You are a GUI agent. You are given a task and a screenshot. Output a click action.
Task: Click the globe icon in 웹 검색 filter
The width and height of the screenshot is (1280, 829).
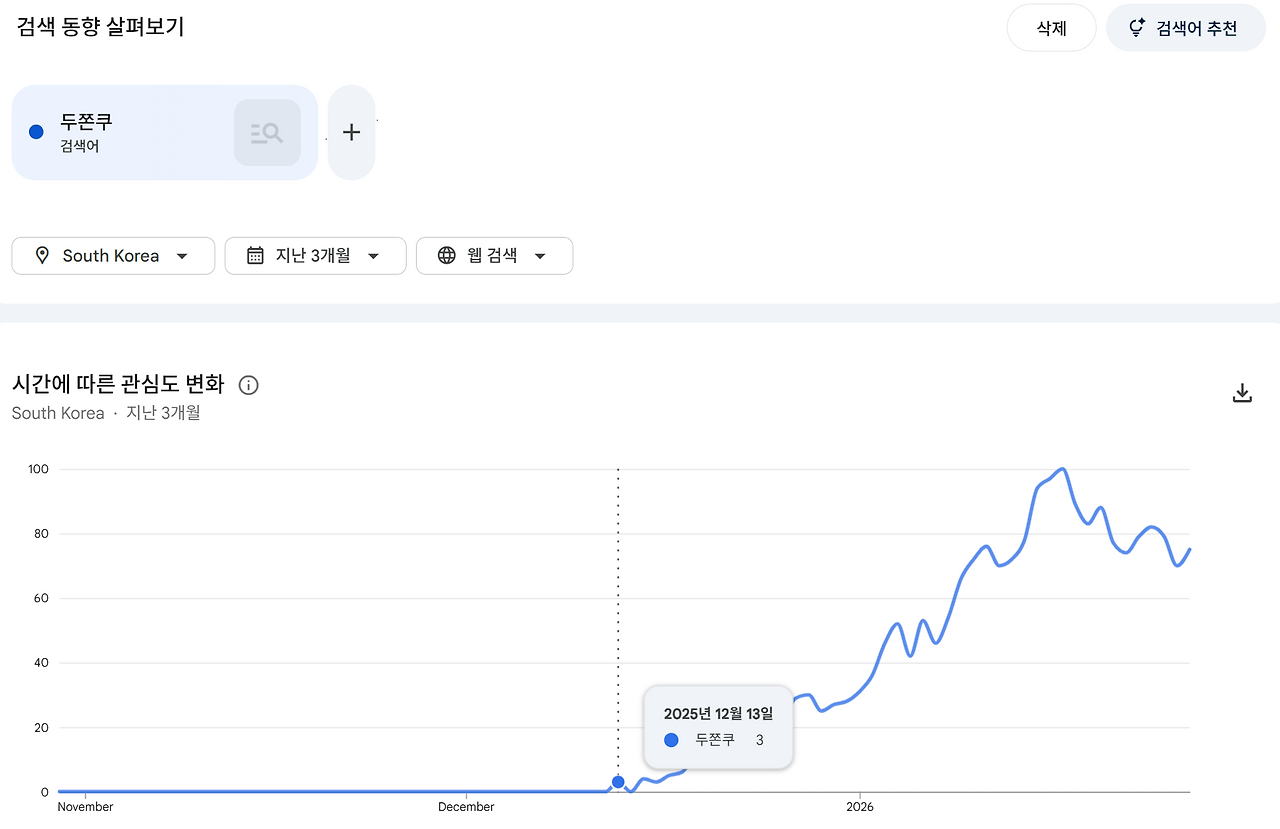pyautogui.click(x=447, y=256)
